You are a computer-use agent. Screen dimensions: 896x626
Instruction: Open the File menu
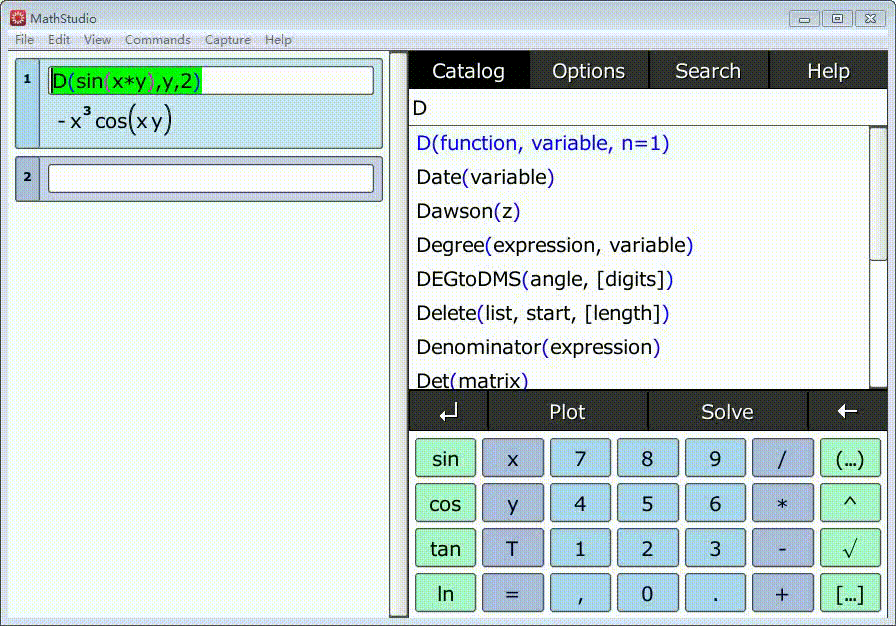[x=25, y=39]
